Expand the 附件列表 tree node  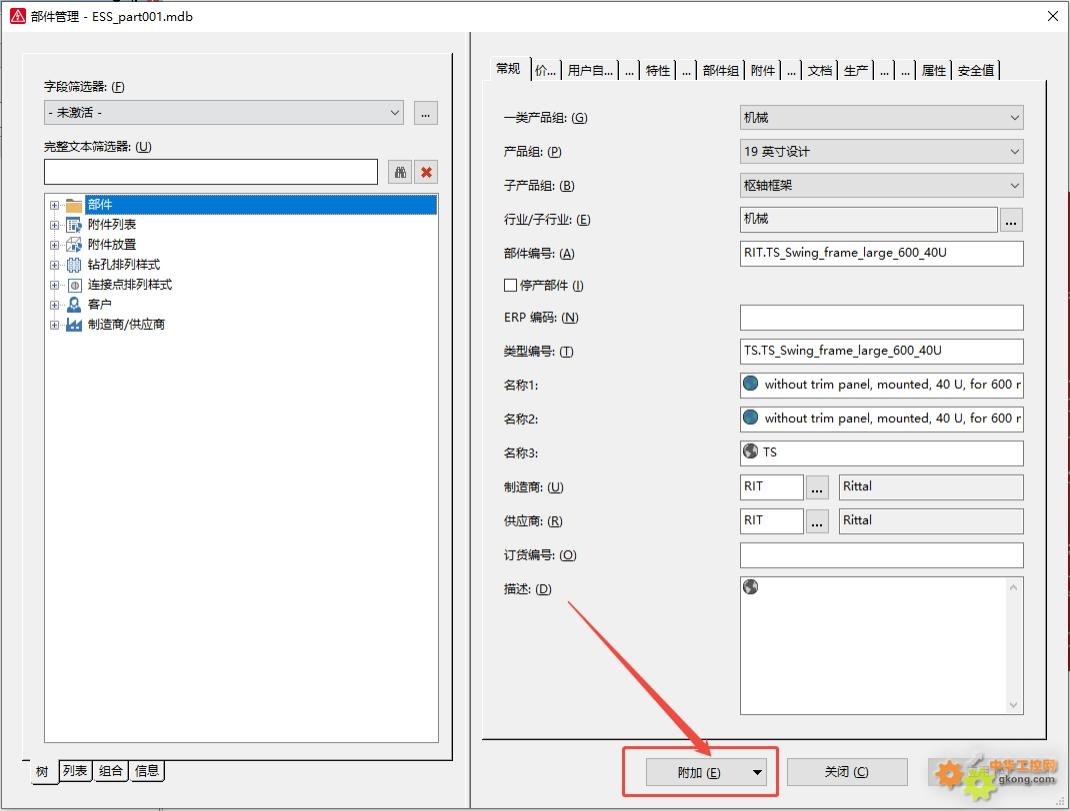[x=55, y=225]
